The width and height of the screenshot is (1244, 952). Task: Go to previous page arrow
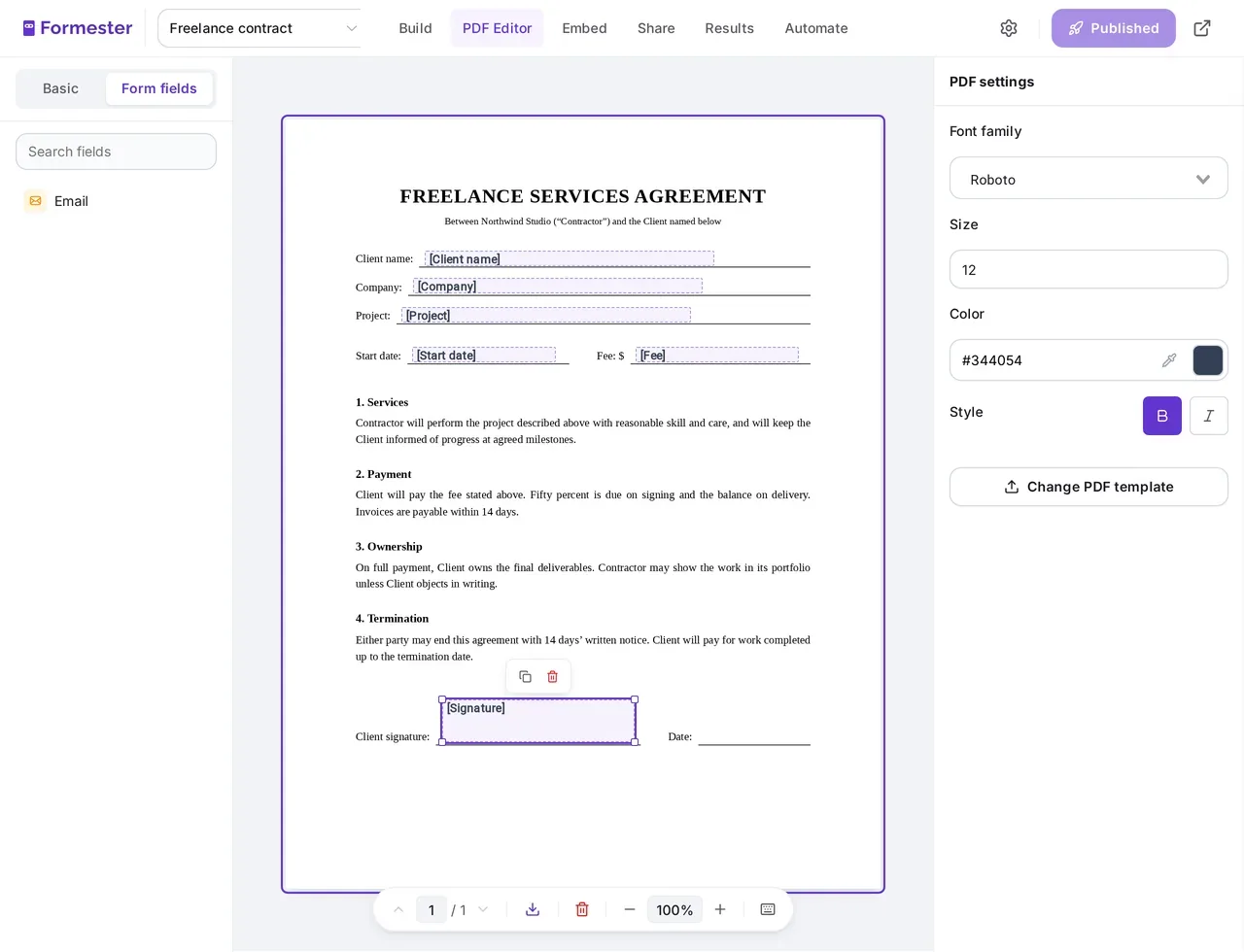(398, 909)
